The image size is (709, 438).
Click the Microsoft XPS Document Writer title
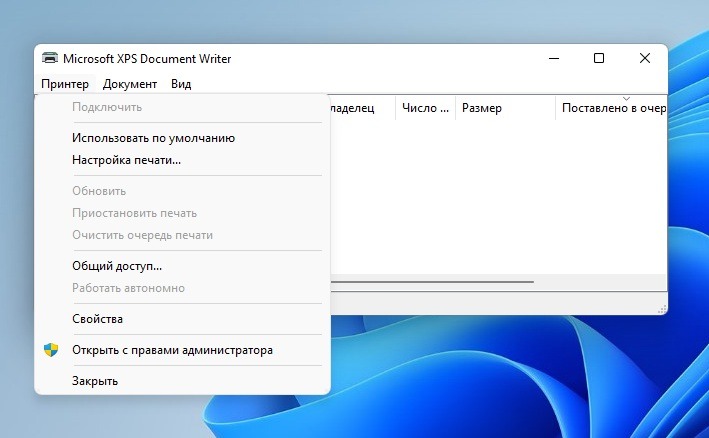pyautogui.click(x=147, y=59)
